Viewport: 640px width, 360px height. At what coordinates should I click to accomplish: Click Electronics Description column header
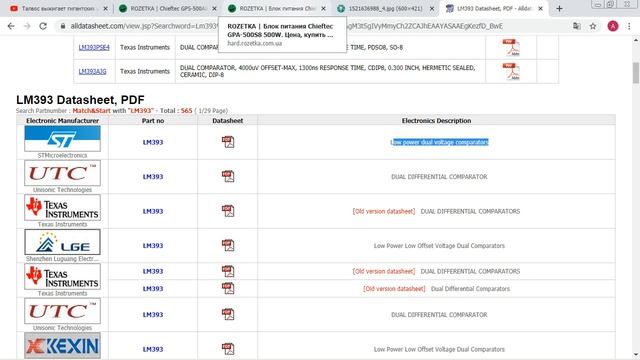[x=436, y=121]
